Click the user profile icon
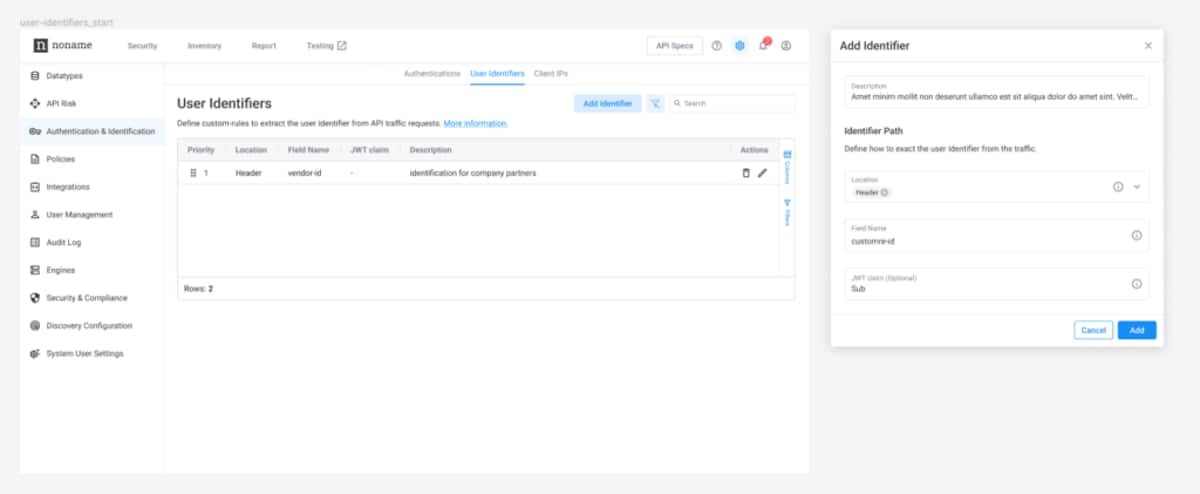Viewport: 1200px width, 494px height. click(x=786, y=46)
